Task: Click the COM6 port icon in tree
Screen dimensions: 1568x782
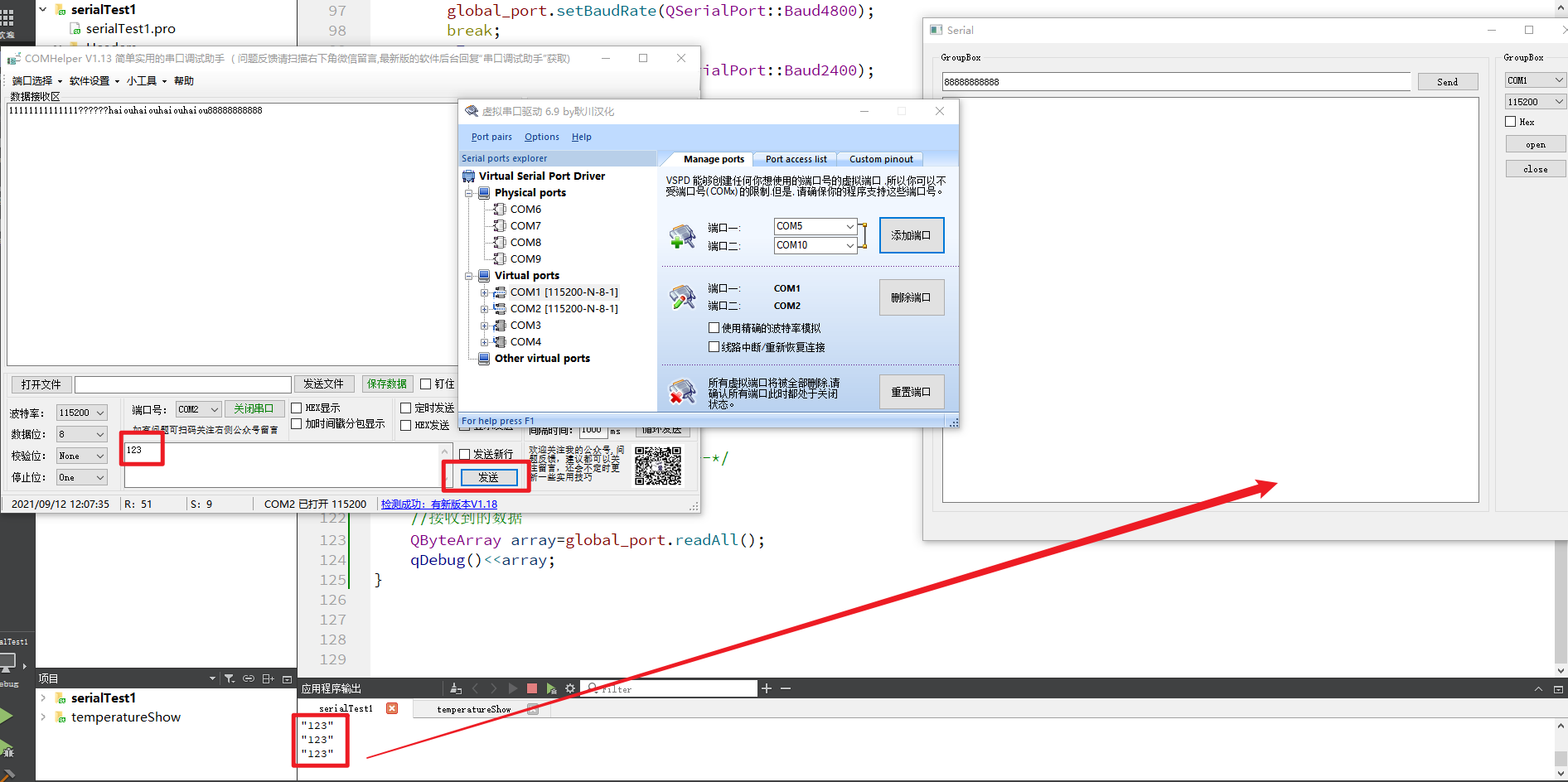Action: [x=500, y=209]
